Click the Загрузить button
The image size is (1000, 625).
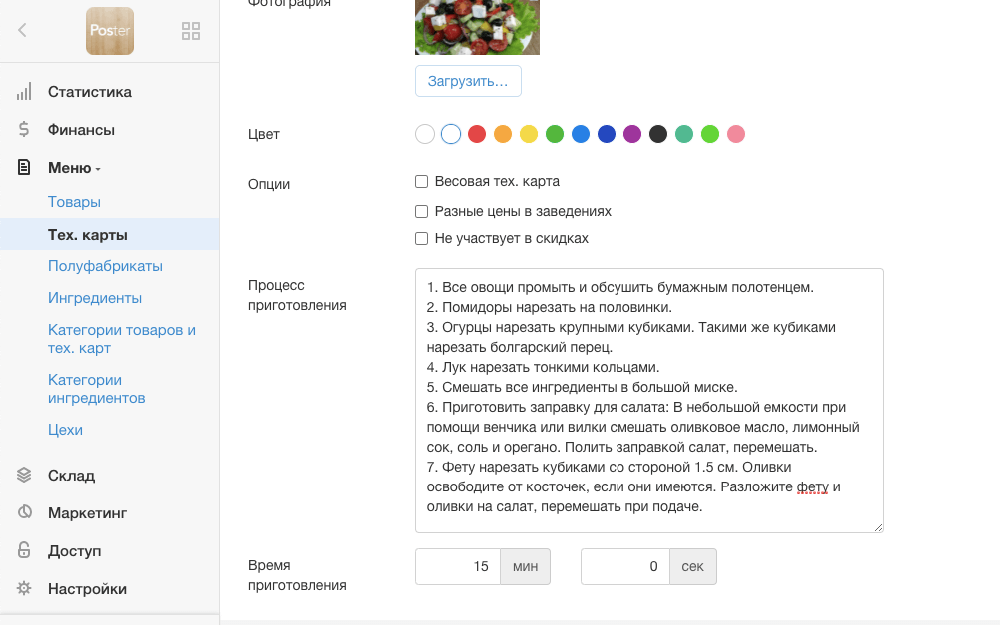468,81
